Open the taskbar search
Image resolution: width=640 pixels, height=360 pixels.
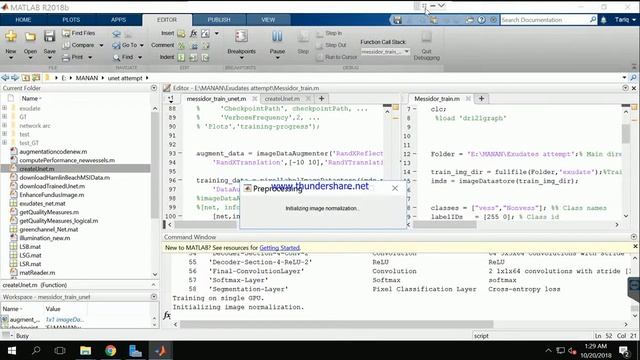[36, 351]
